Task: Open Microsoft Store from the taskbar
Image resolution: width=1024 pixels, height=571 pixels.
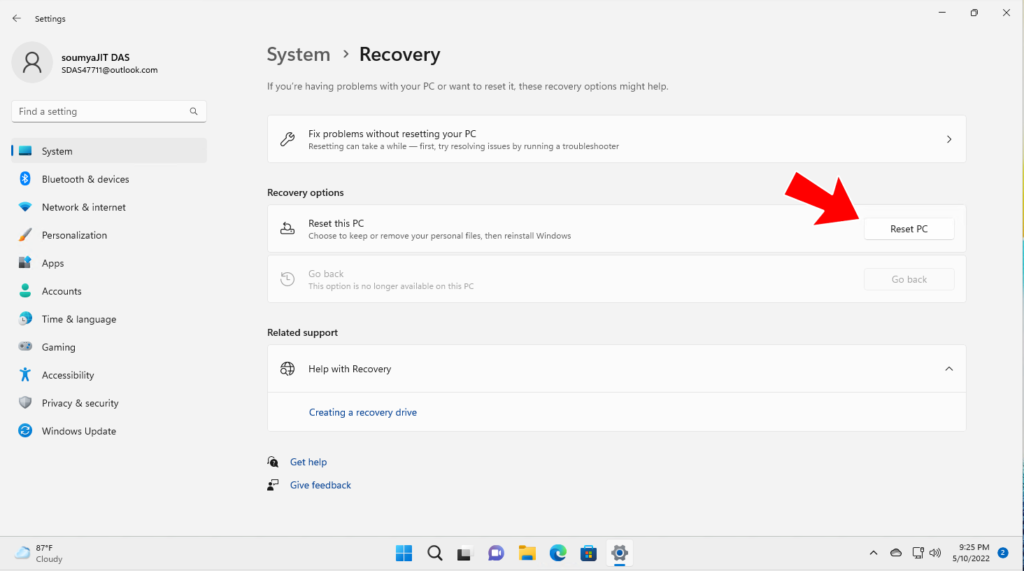Action: [588, 553]
